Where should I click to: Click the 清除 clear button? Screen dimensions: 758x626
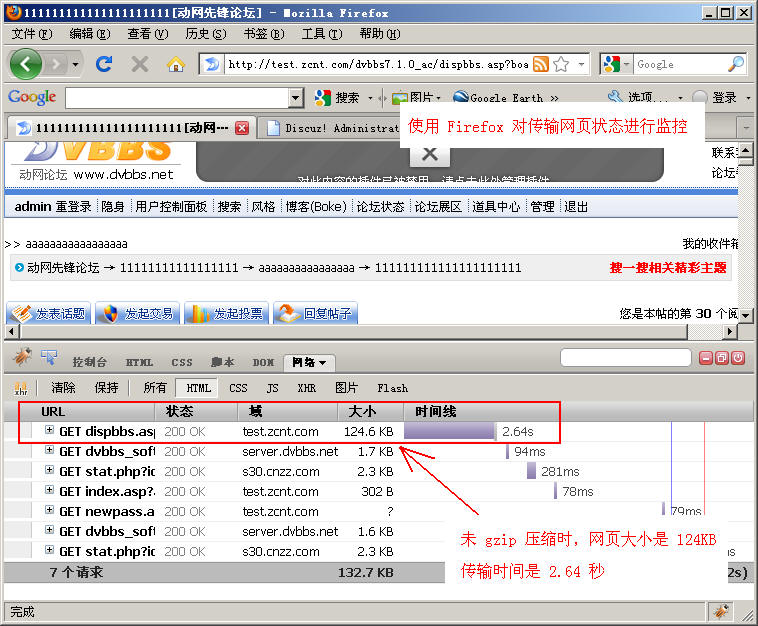63,388
